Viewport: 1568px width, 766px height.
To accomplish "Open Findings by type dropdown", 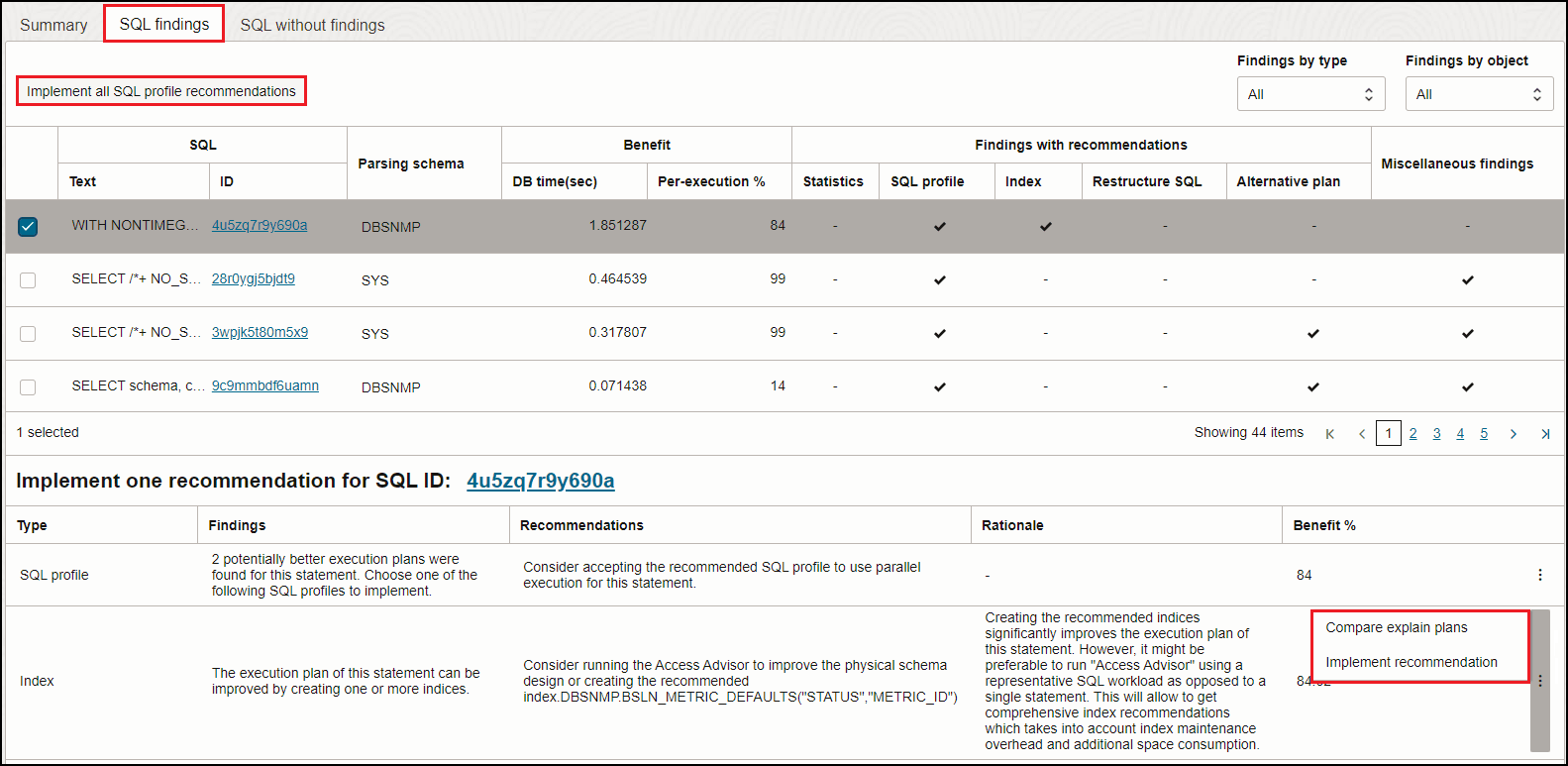I will pyautogui.click(x=1310, y=94).
